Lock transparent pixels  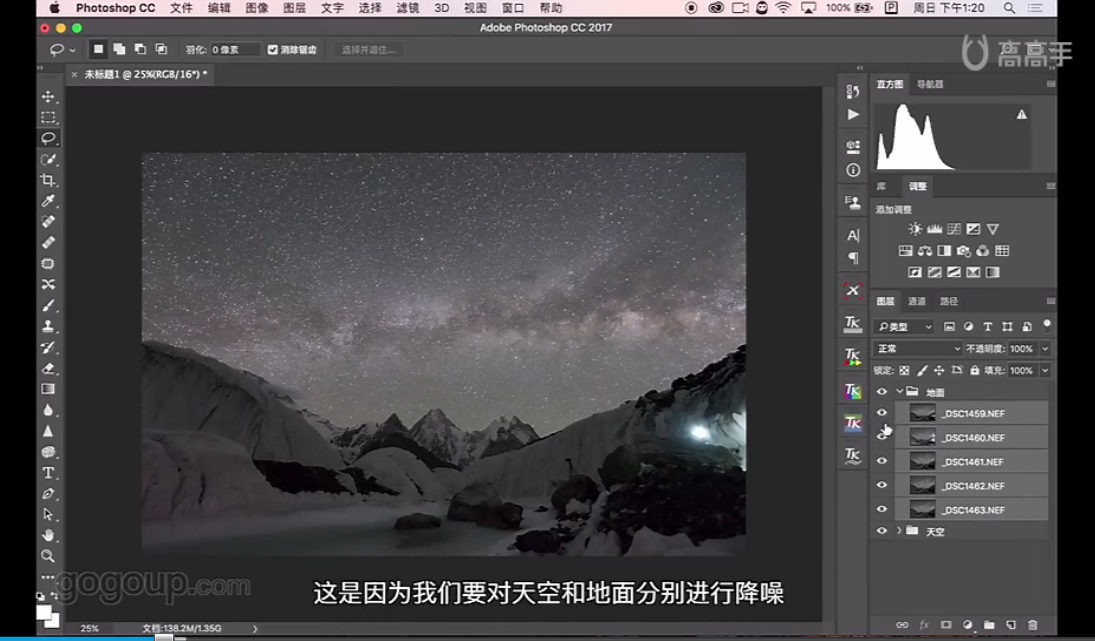(904, 370)
